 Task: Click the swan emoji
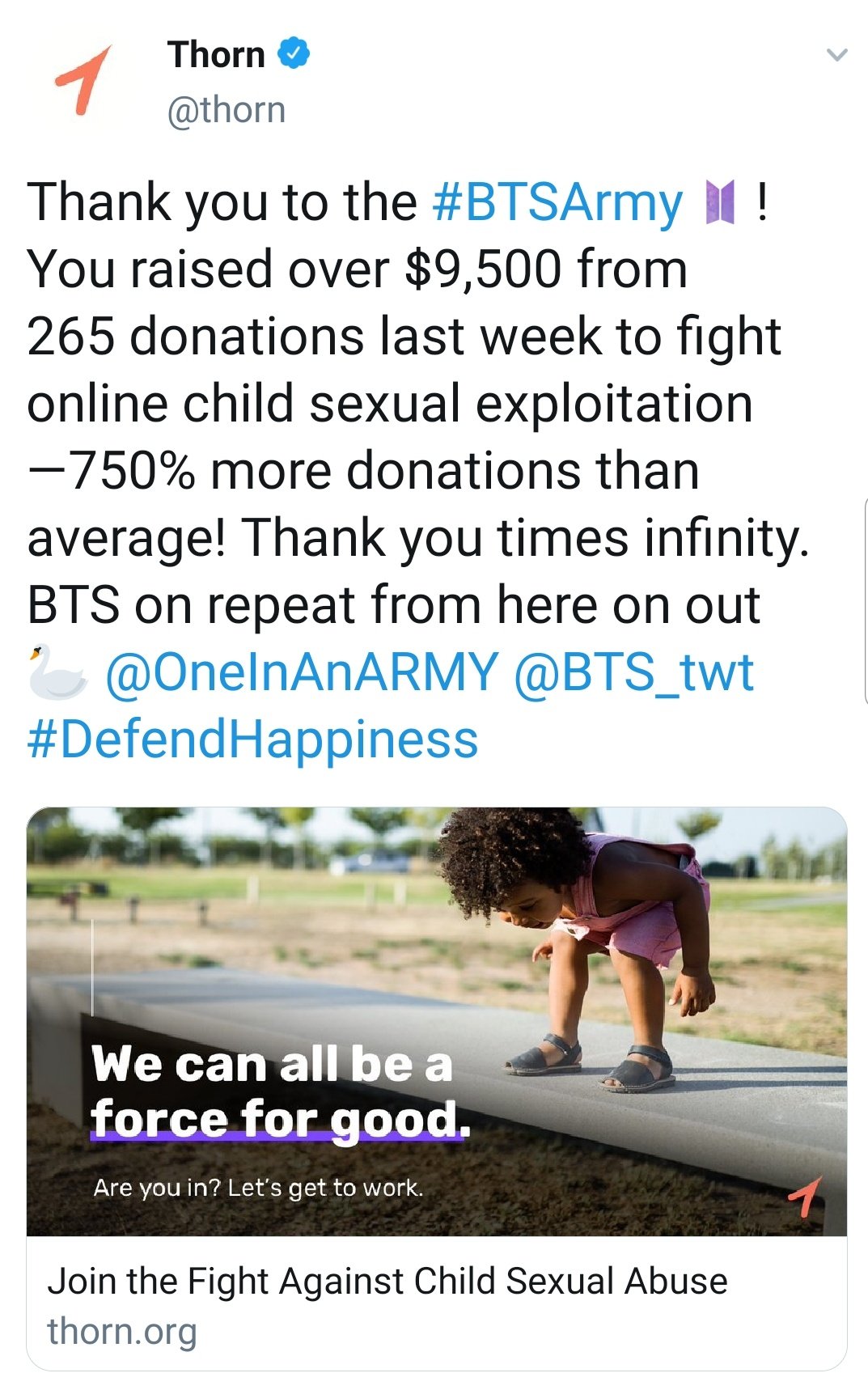pos(57,672)
